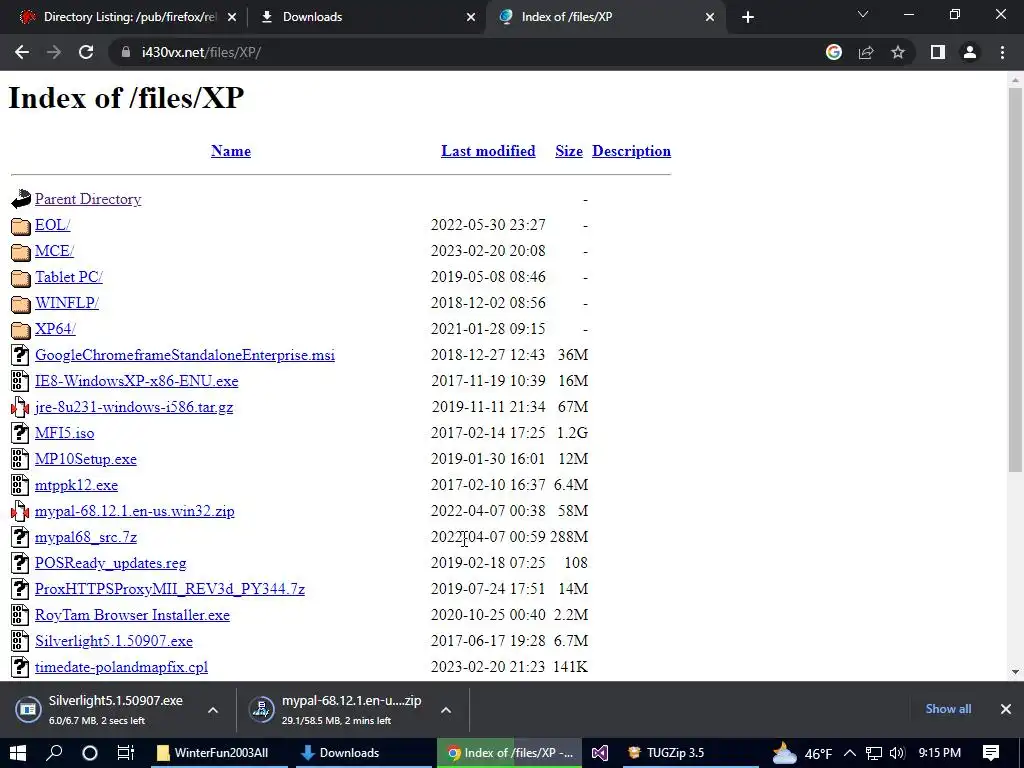1024x768 pixels.
Task: Download RoyTam Browser Installer.exe
Action: point(132,615)
